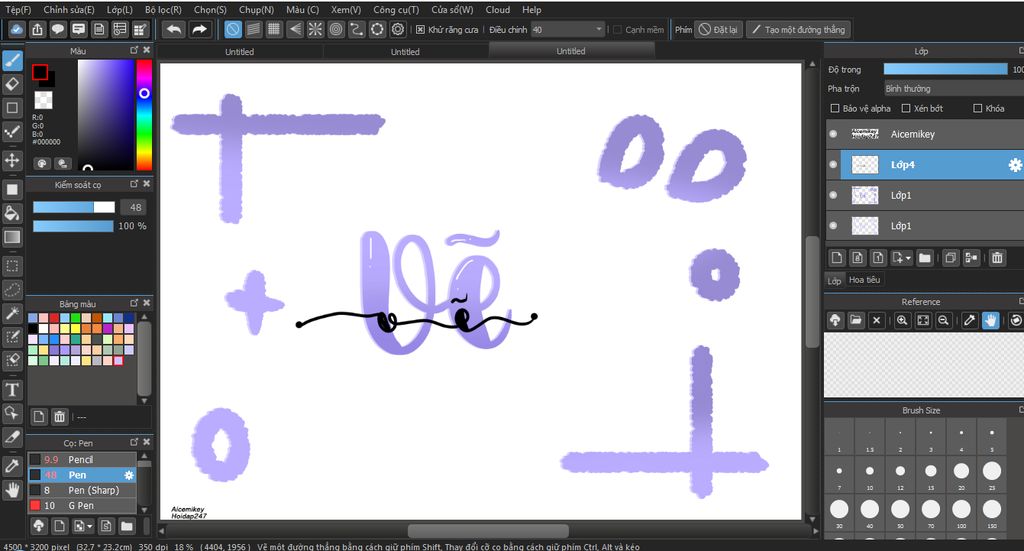This screenshot has width=1024, height=551.
Task: Switch to the Hoa tiêu tab
Action: [x=865, y=279]
